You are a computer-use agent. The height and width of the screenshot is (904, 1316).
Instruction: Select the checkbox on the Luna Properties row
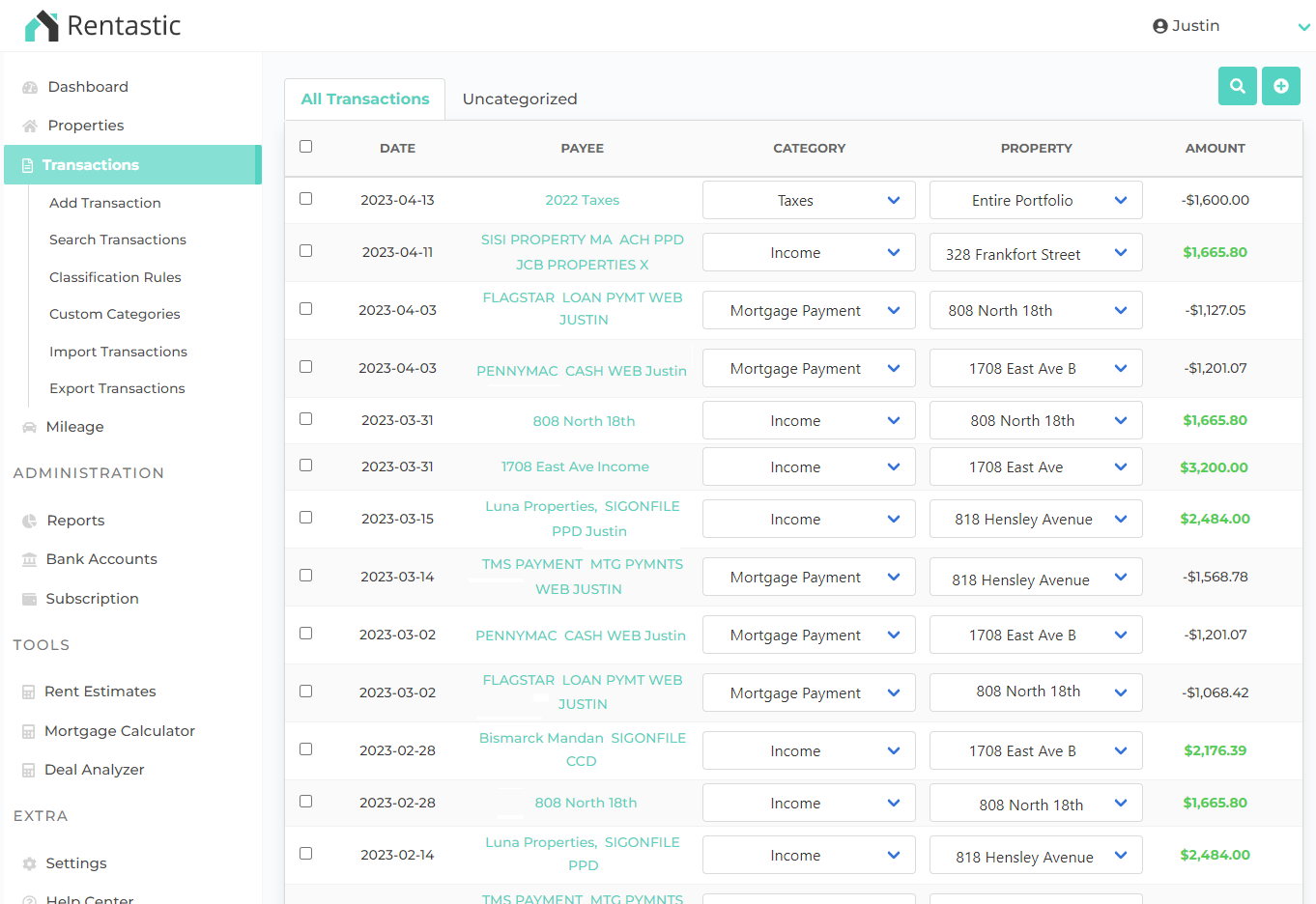[305, 519]
